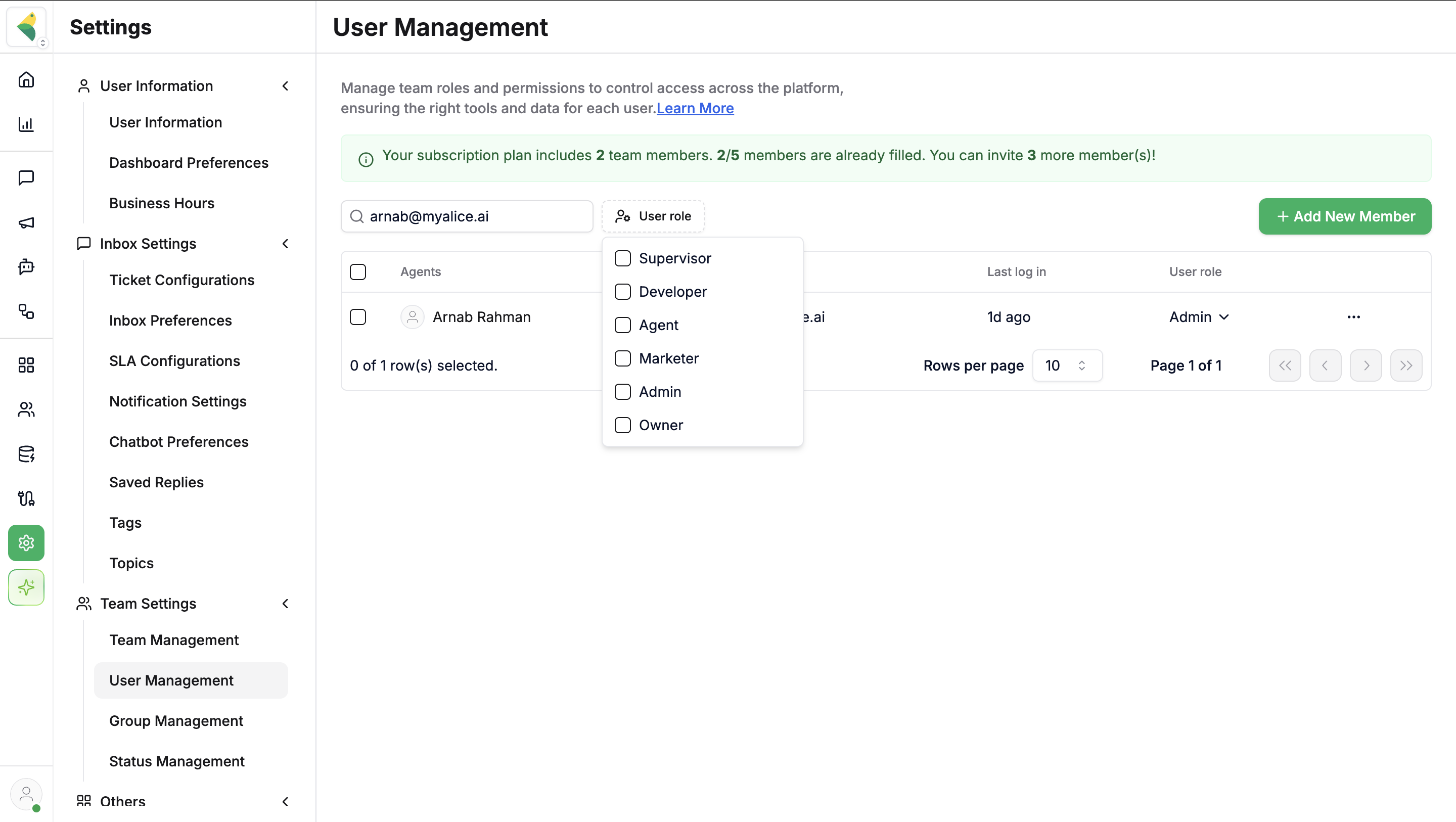The image size is (1456, 822).
Task: Check the Marketer role filter
Action: click(622, 358)
